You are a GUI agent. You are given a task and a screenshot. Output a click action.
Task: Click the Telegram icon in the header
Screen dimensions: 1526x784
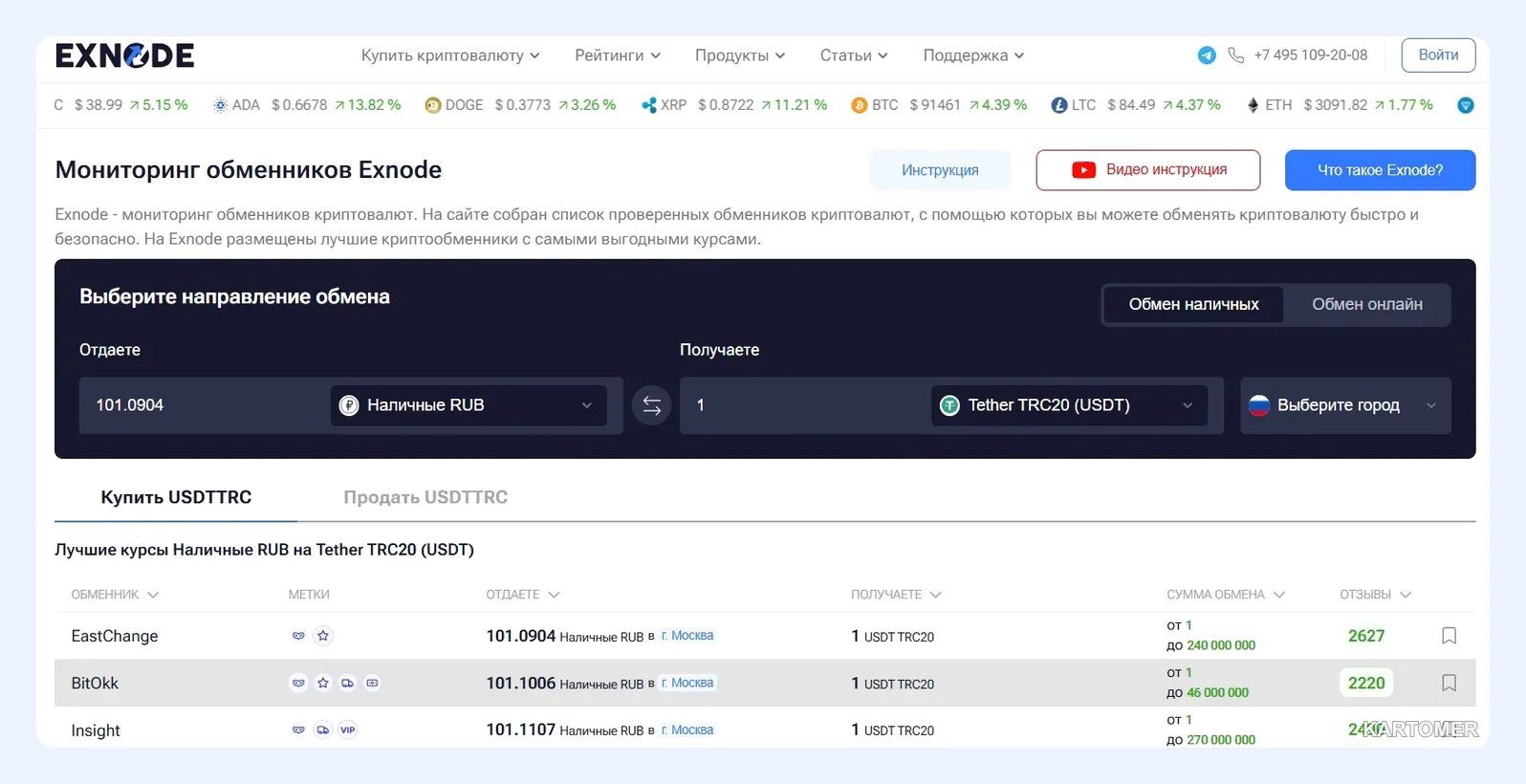pos(1207,55)
